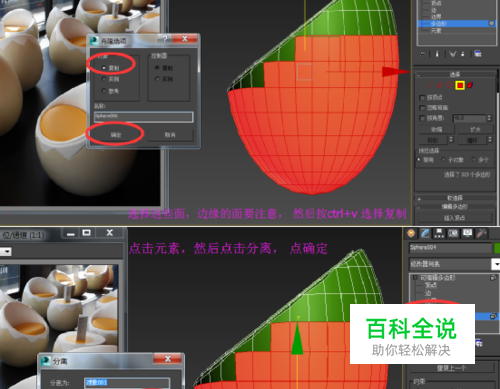
Task: Select 顶点 level in lower modifier stack
Action: pos(430,285)
